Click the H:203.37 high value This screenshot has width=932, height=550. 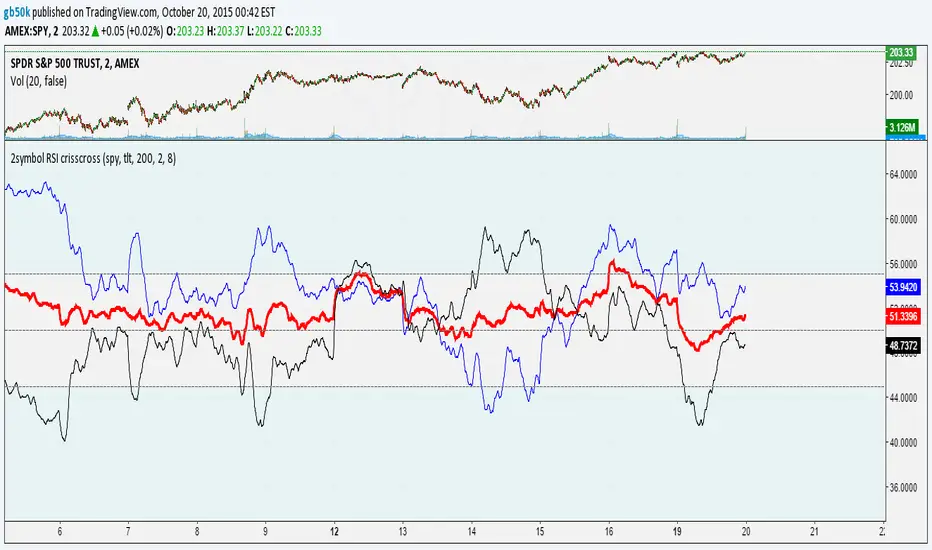pyautogui.click(x=225, y=32)
